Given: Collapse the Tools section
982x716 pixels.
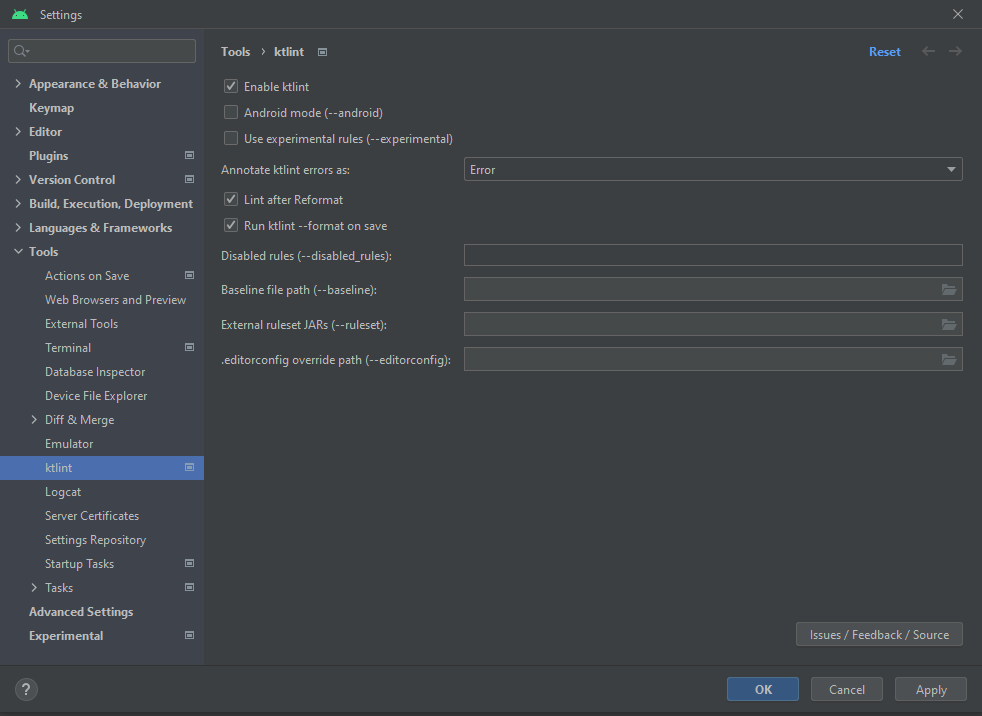Looking at the screenshot, I should [x=18, y=251].
